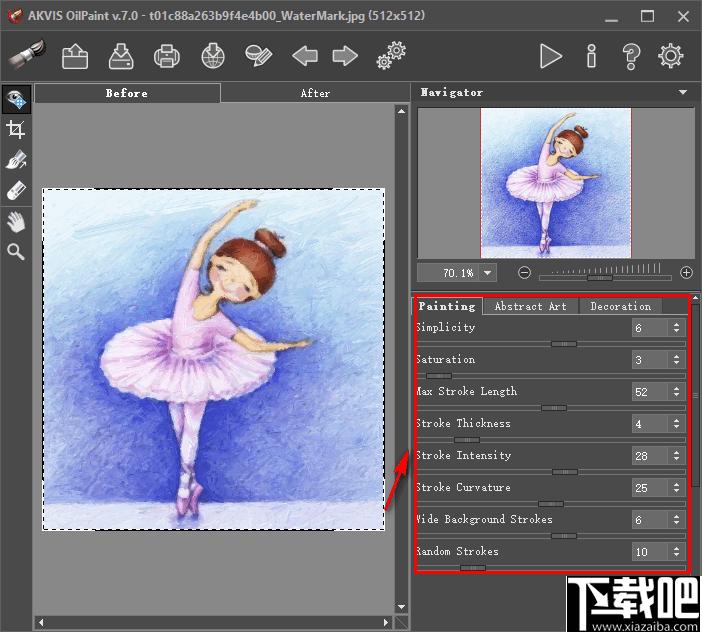This screenshot has width=702, height=632.
Task: Click the zoom in plus button
Action: pos(686,273)
